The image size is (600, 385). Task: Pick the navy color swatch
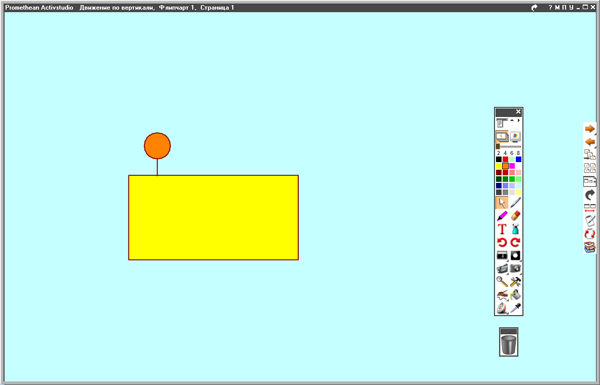[x=499, y=186]
